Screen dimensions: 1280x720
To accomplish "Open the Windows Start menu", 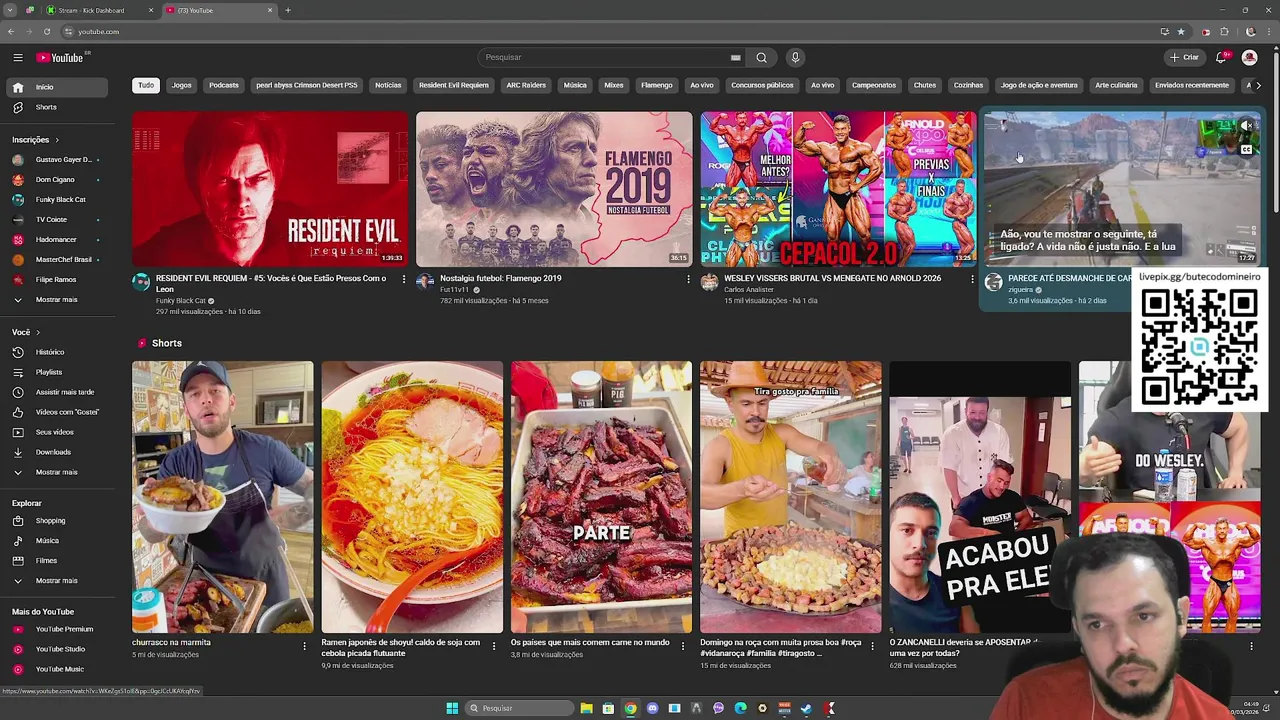I will (x=452, y=708).
